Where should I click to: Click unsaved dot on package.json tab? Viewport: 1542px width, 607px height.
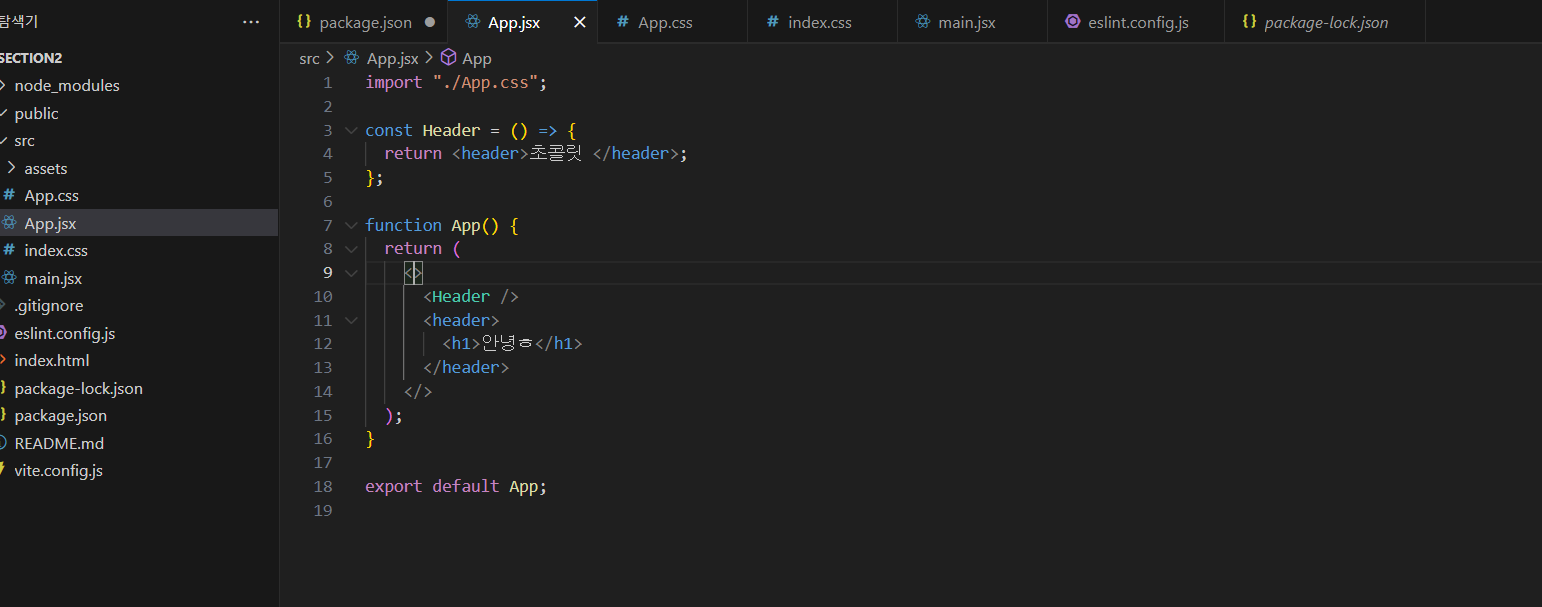430,22
